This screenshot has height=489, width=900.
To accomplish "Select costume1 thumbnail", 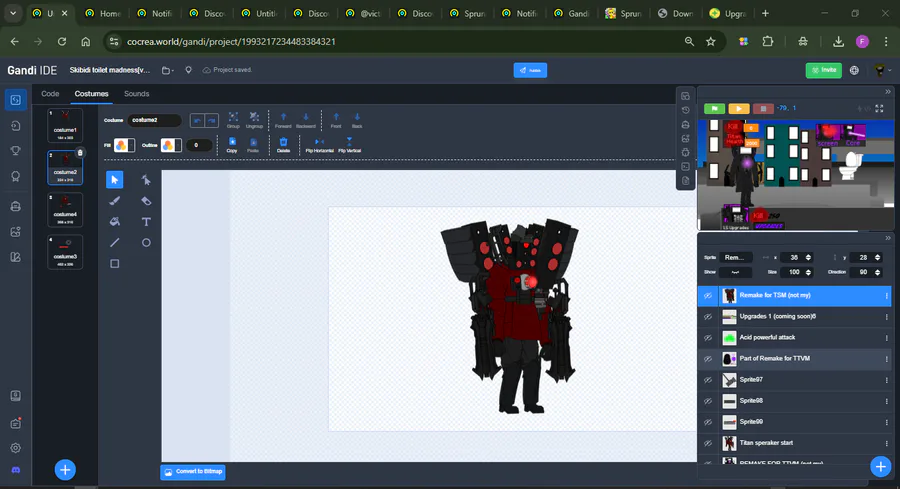I will click(65, 125).
